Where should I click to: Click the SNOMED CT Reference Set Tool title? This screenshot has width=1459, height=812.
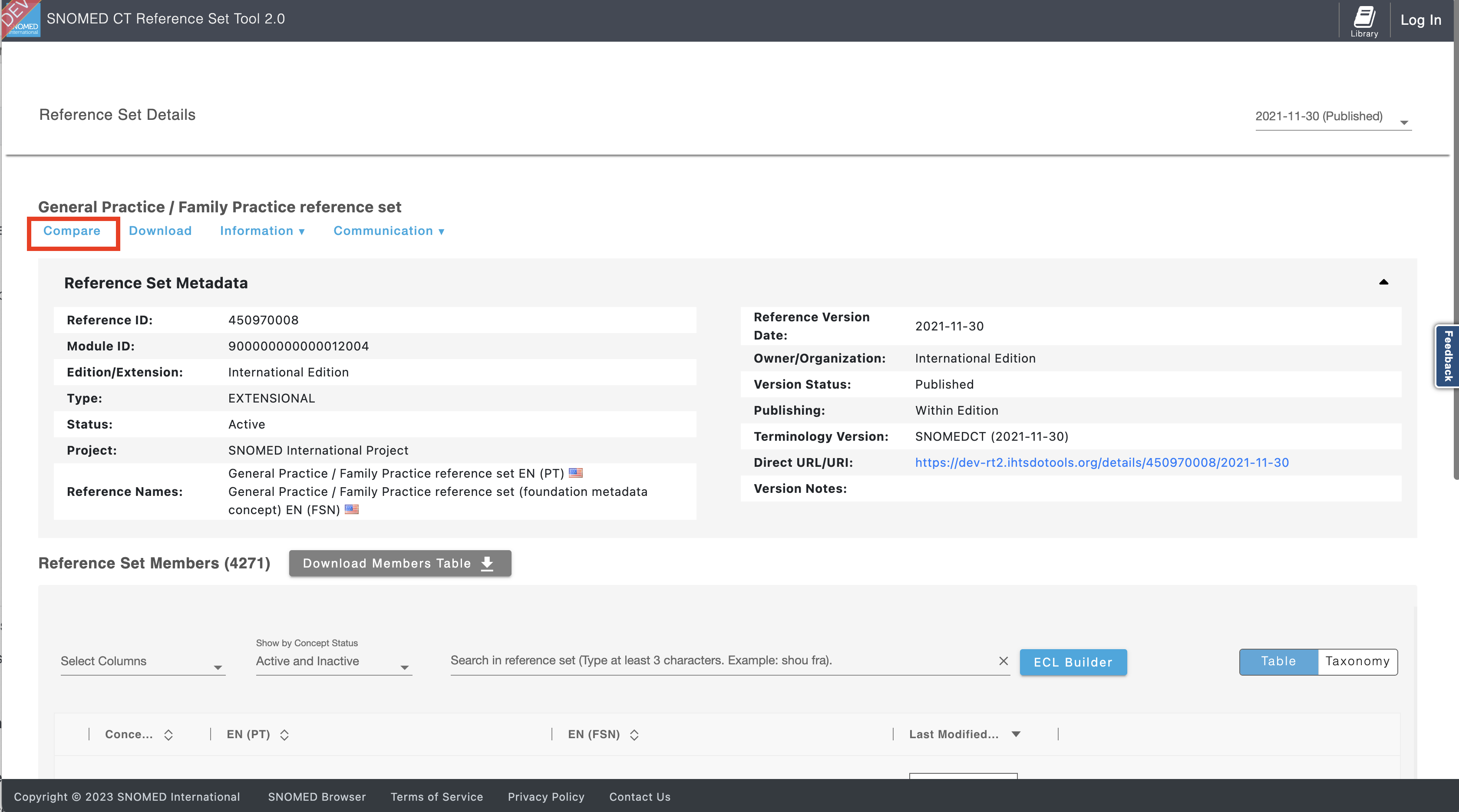click(165, 19)
